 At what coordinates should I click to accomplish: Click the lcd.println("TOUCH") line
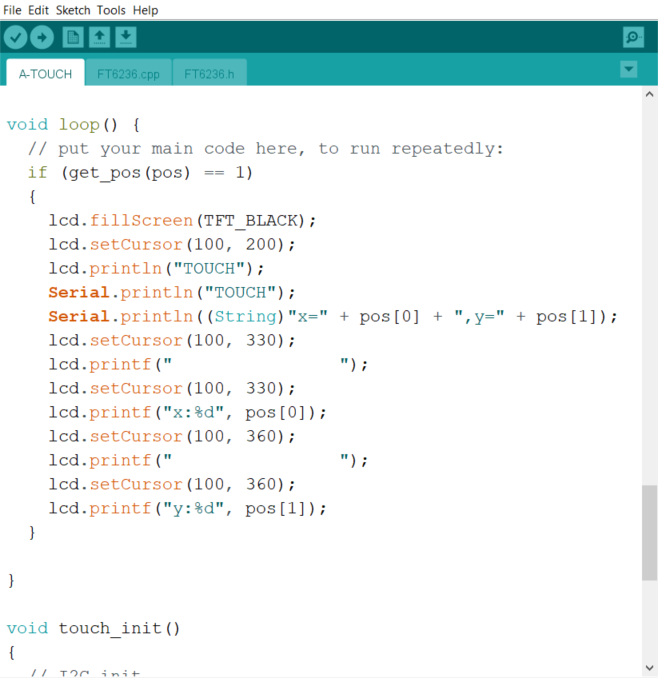click(x=156, y=269)
